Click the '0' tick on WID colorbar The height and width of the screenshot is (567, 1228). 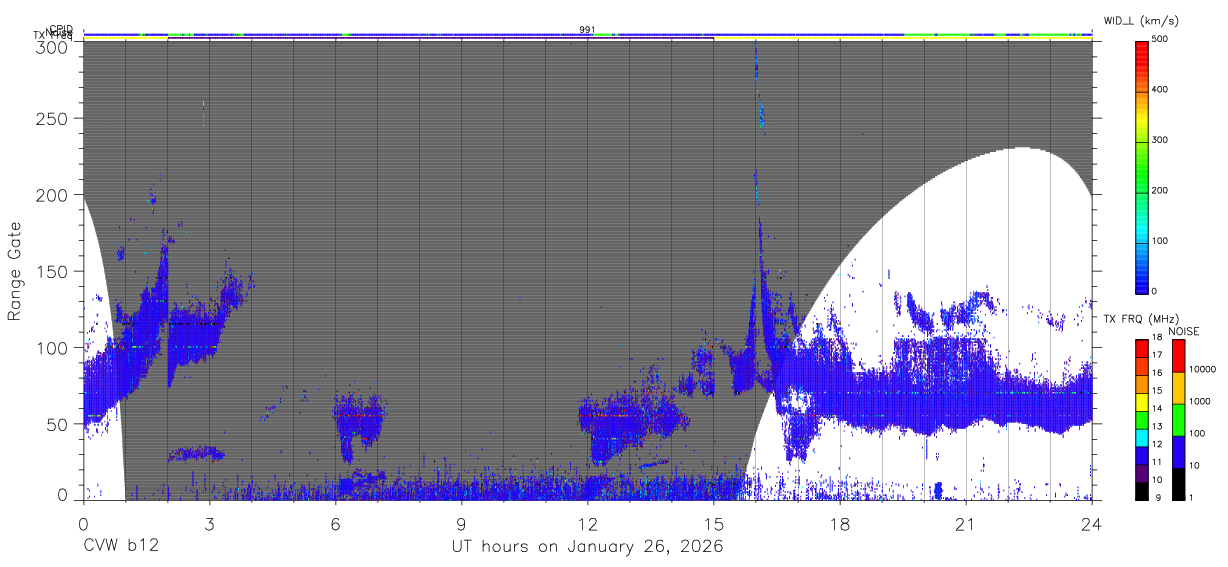point(1155,290)
